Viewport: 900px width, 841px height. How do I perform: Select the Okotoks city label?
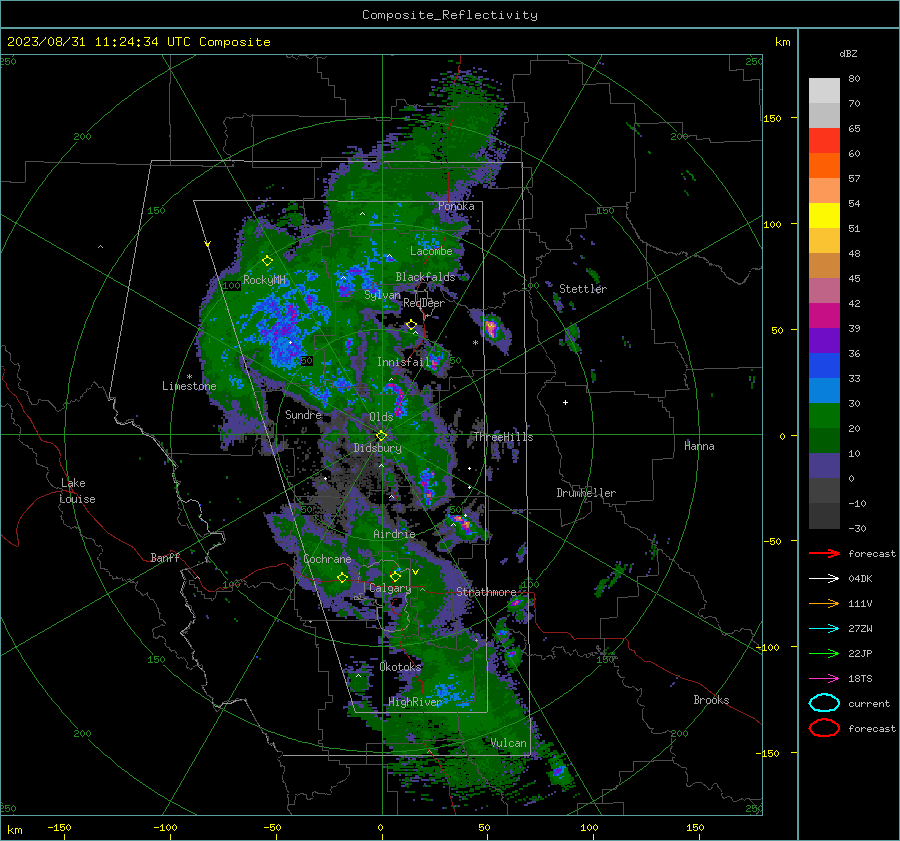click(400, 667)
